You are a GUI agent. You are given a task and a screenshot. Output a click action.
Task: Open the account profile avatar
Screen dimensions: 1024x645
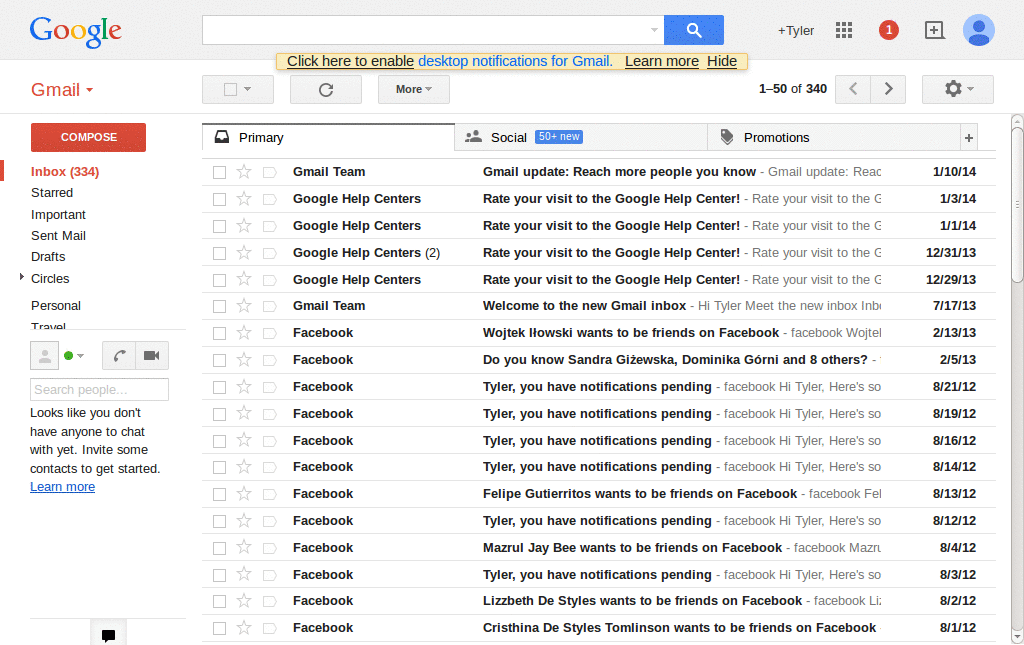[x=978, y=30]
